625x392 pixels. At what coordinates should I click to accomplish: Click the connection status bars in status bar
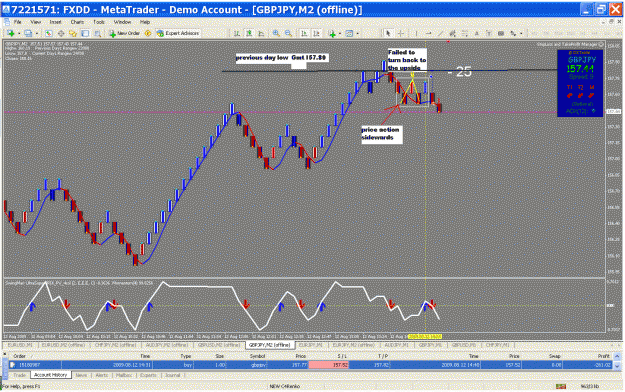pos(561,386)
